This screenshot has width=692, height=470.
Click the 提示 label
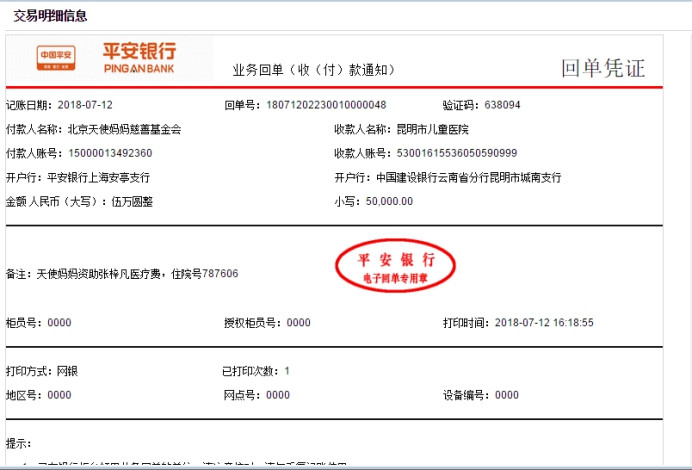click(x=19, y=444)
